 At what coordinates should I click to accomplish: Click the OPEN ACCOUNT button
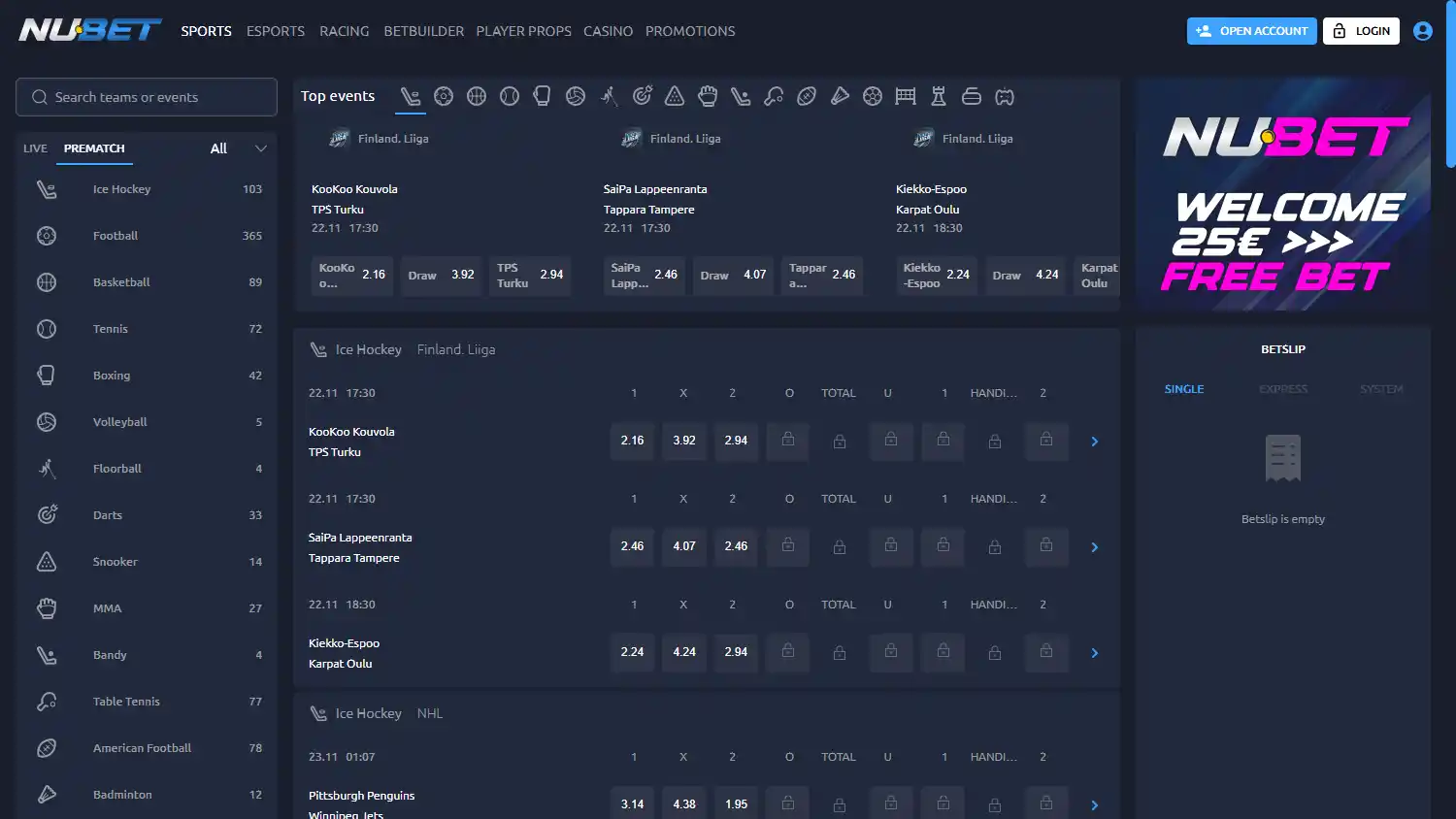[1252, 31]
